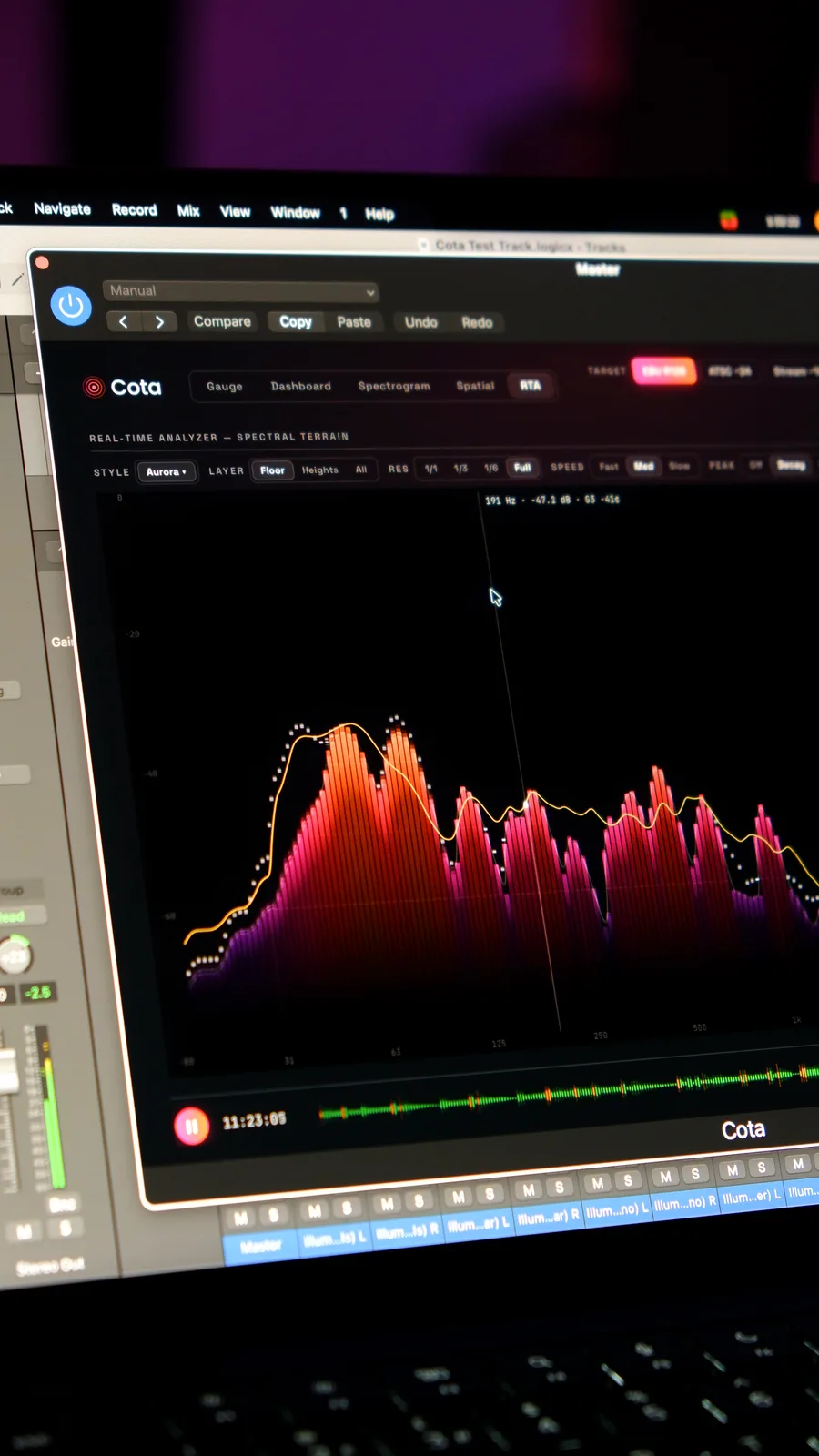The height and width of the screenshot is (1456, 819).
Task: Click the Paste button
Action: 354,322
